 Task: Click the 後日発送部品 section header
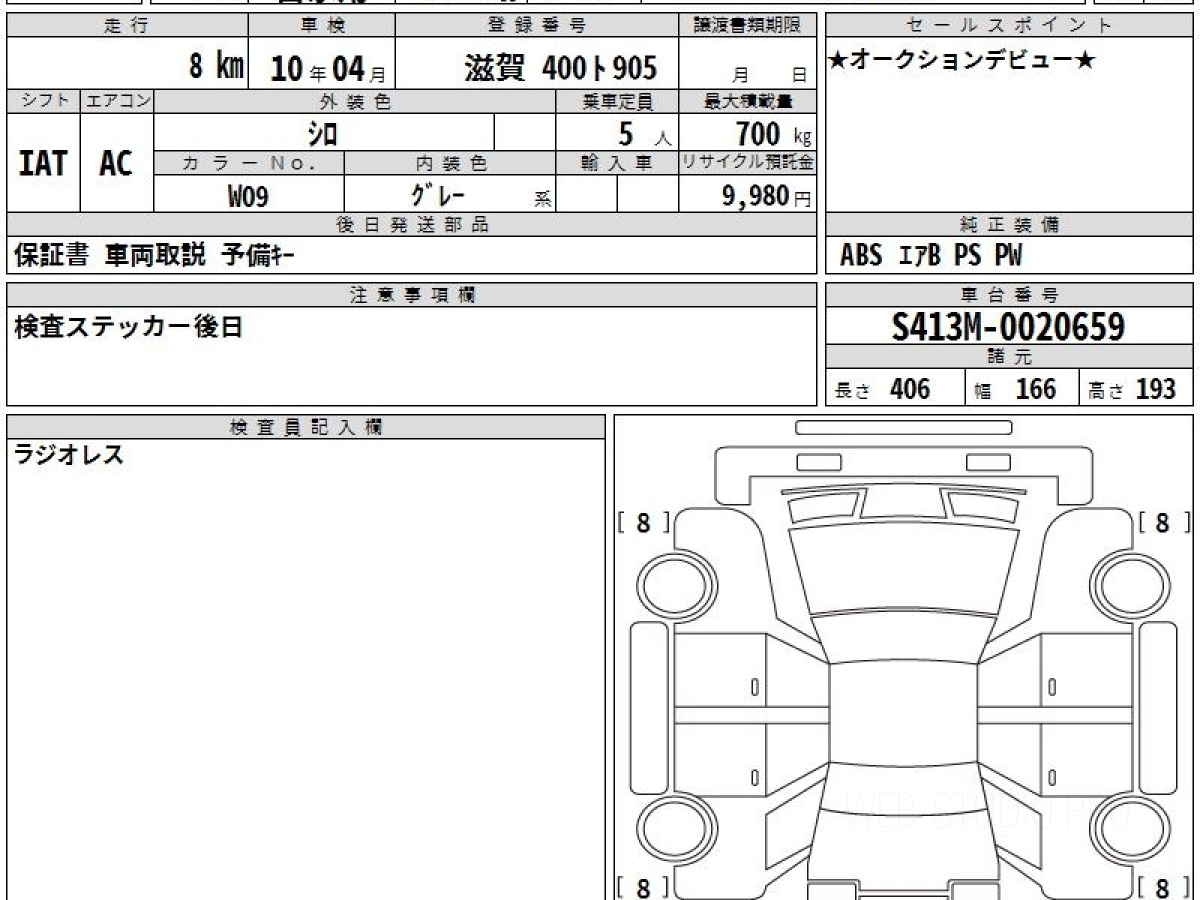(412, 224)
